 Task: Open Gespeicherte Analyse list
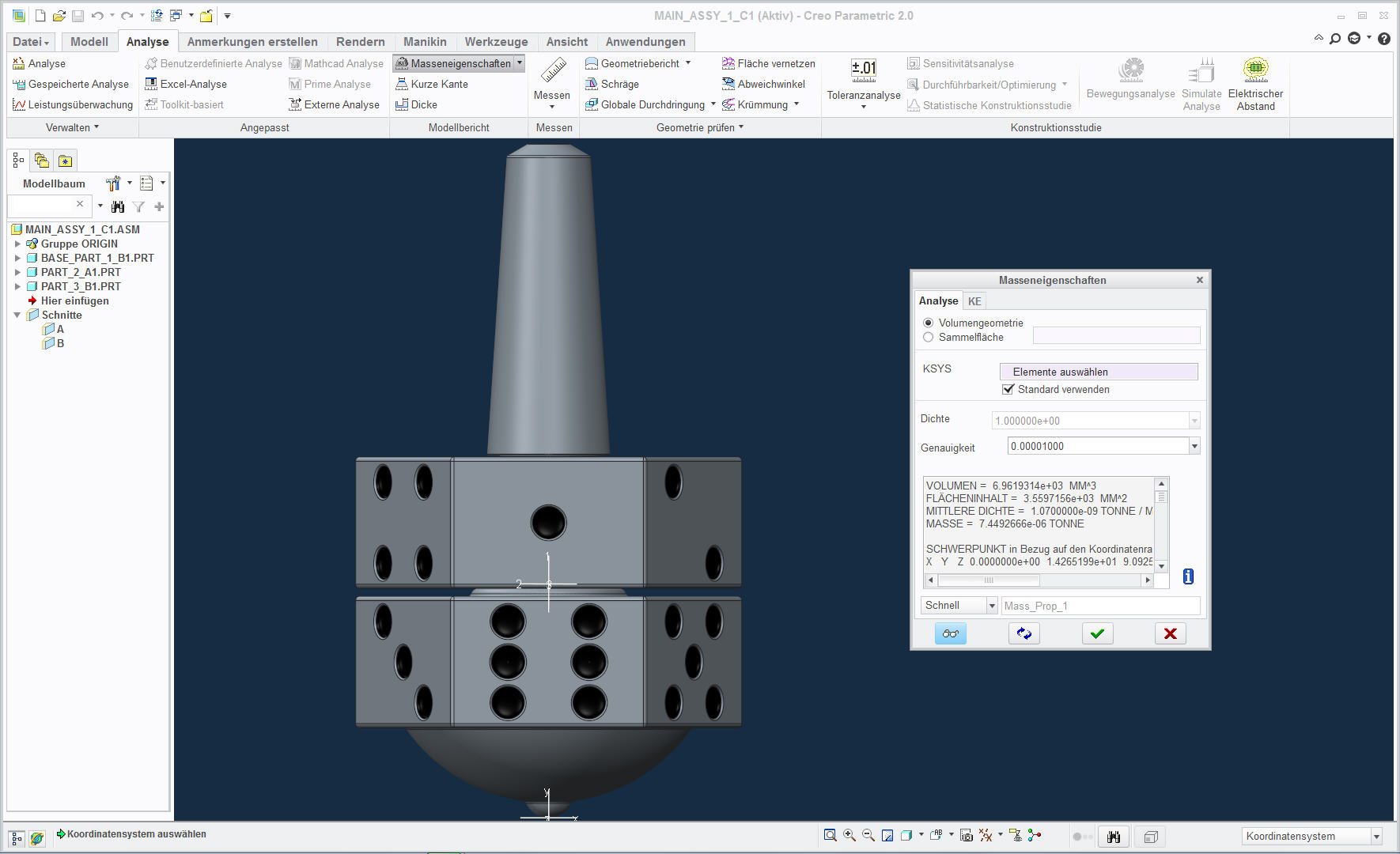70,84
